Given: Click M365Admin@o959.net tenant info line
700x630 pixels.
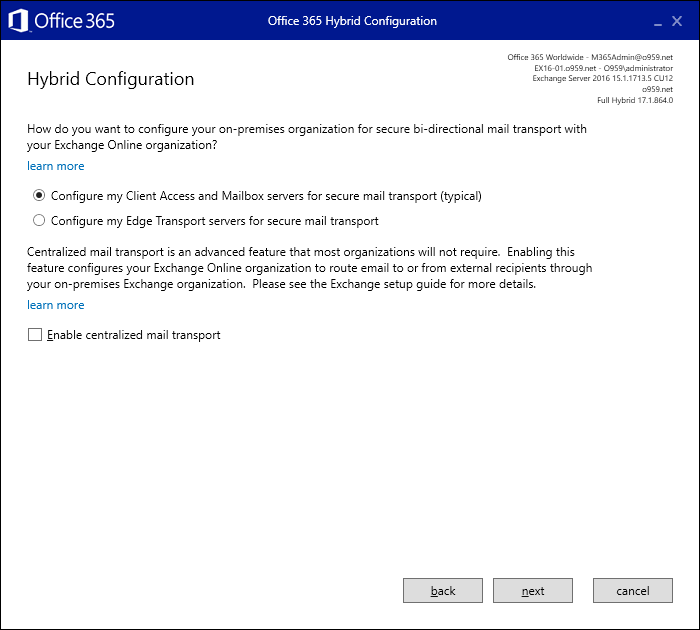Looking at the screenshot, I should [590, 57].
